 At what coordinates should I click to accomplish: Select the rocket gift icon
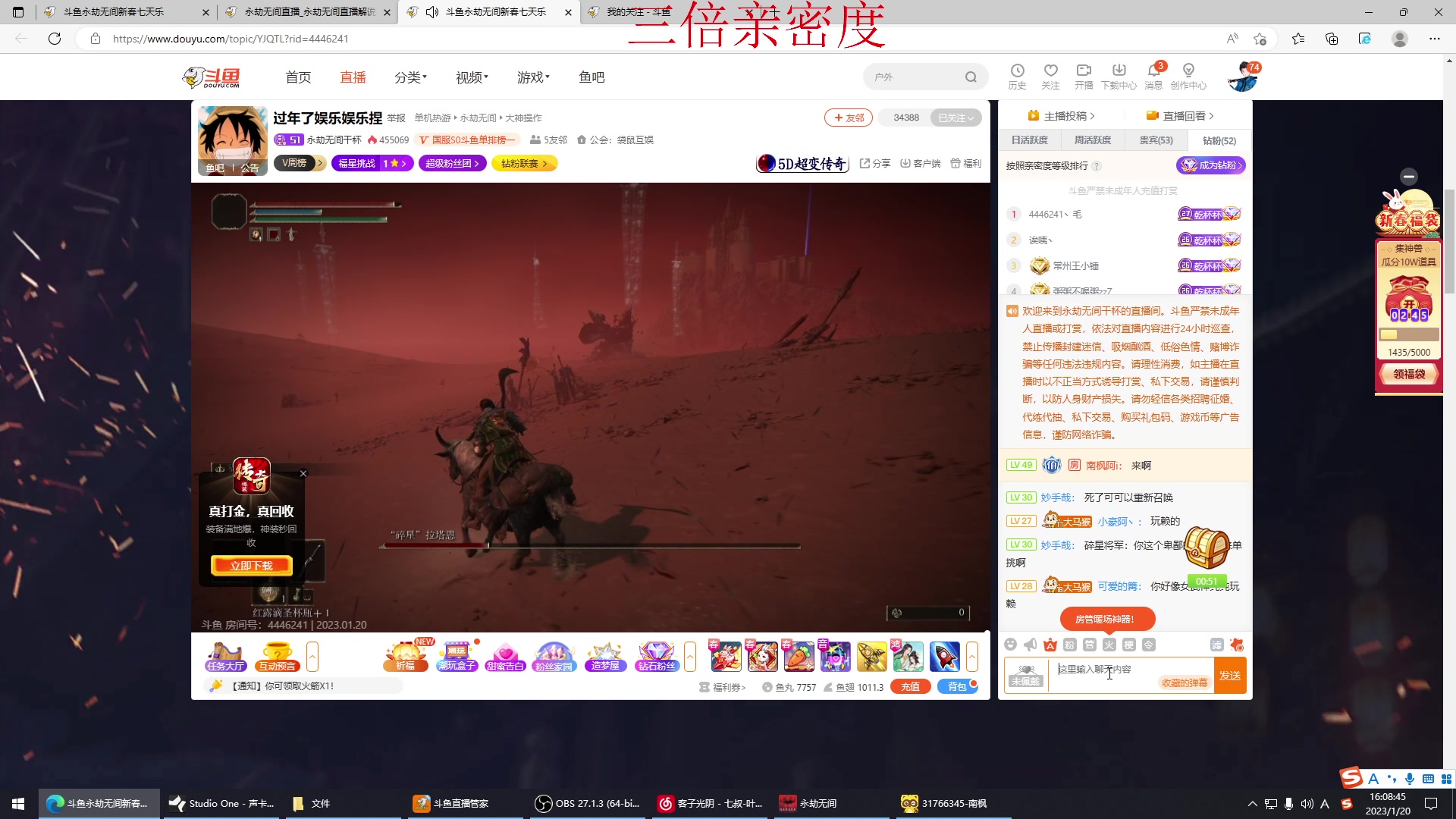click(944, 656)
